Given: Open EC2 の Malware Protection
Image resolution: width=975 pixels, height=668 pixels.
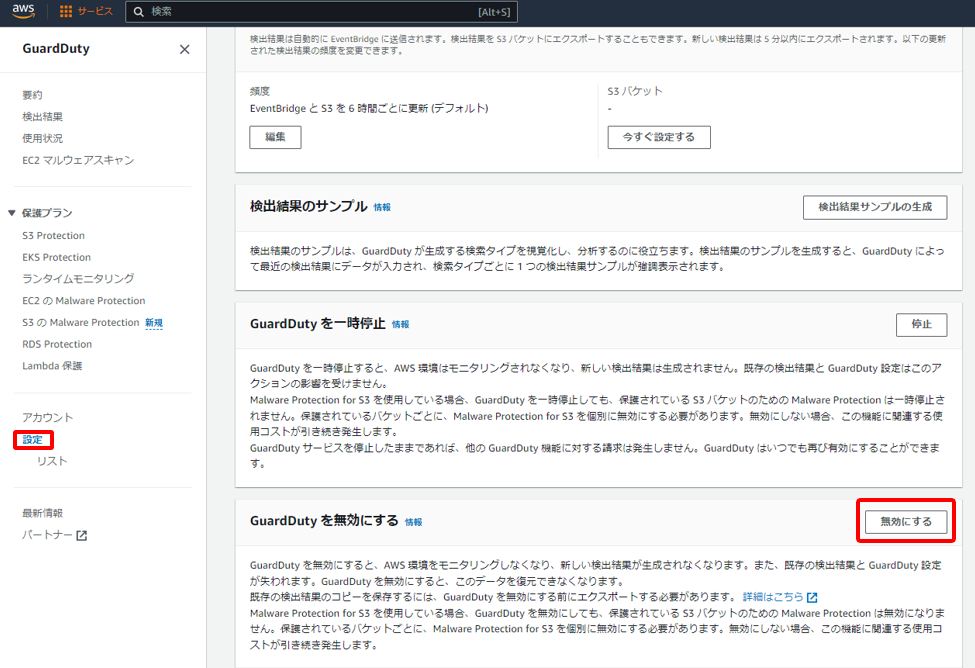Looking at the screenshot, I should pyautogui.click(x=84, y=301).
